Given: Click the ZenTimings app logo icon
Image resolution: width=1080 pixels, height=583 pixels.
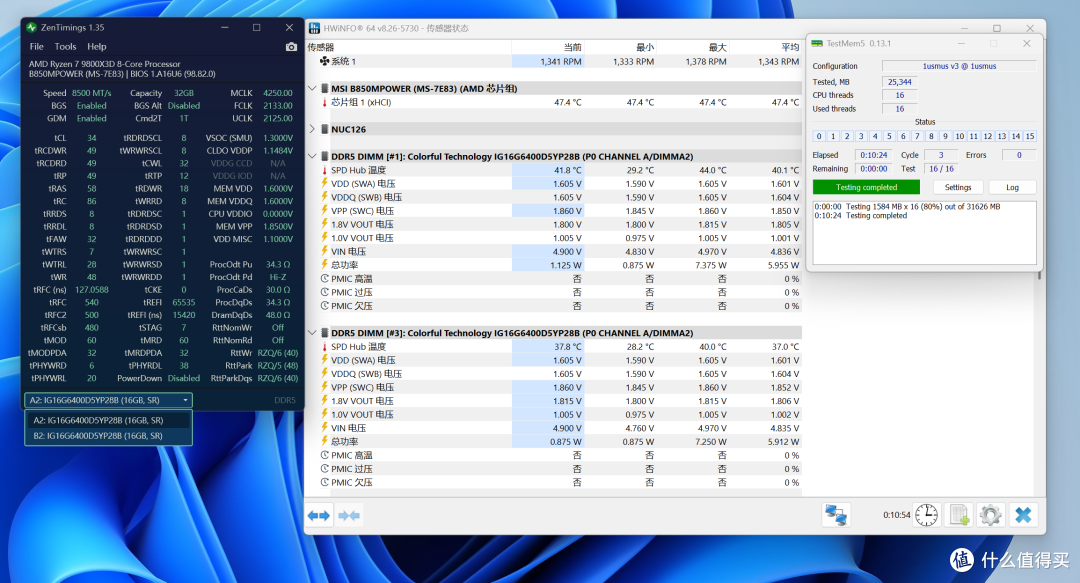Looking at the screenshot, I should [31, 28].
